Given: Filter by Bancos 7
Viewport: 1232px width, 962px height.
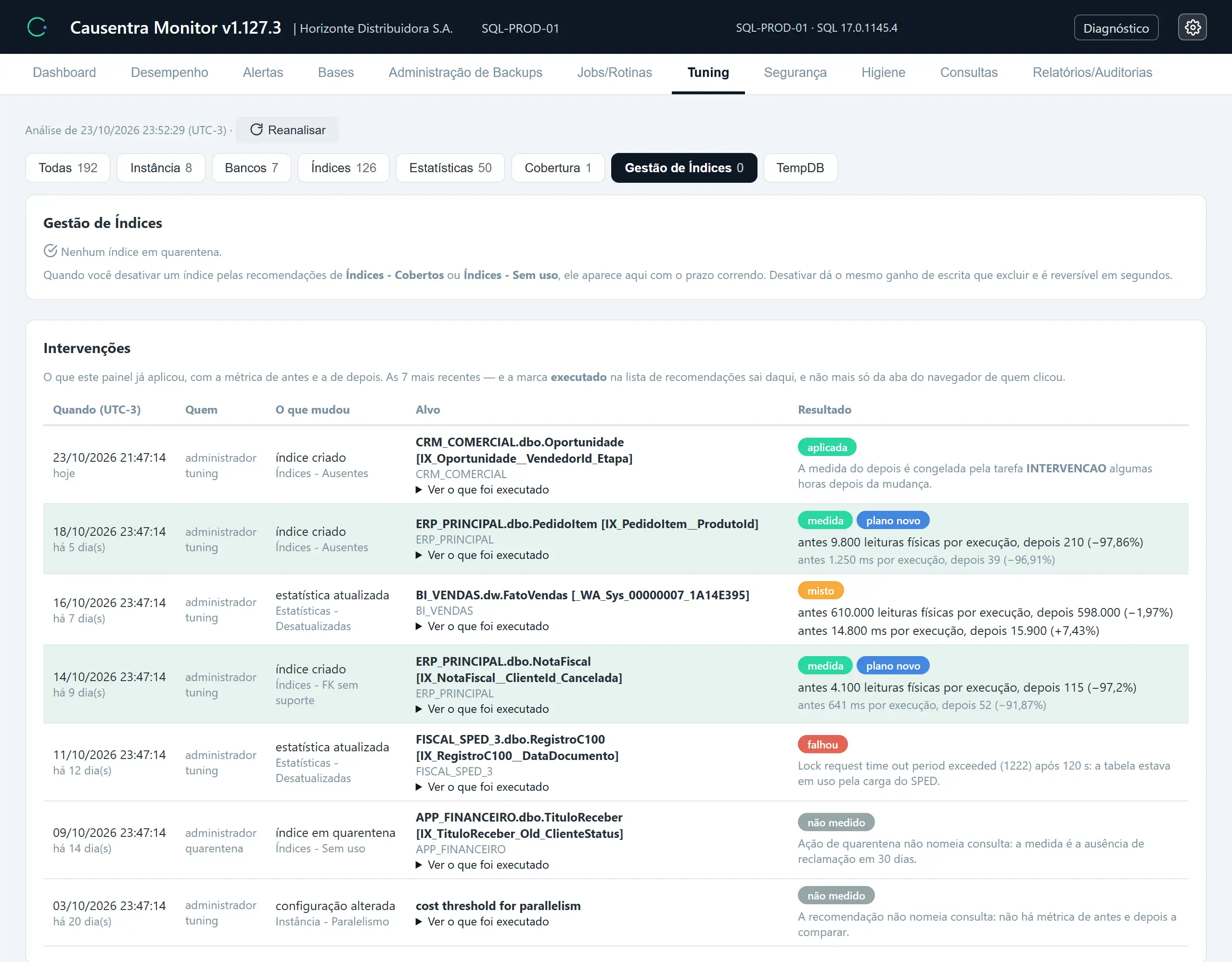Looking at the screenshot, I should coord(251,167).
